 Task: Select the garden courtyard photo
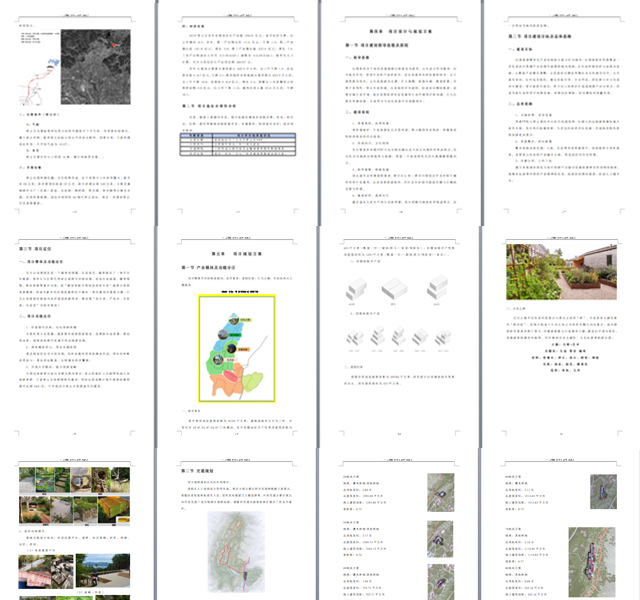click(562, 272)
